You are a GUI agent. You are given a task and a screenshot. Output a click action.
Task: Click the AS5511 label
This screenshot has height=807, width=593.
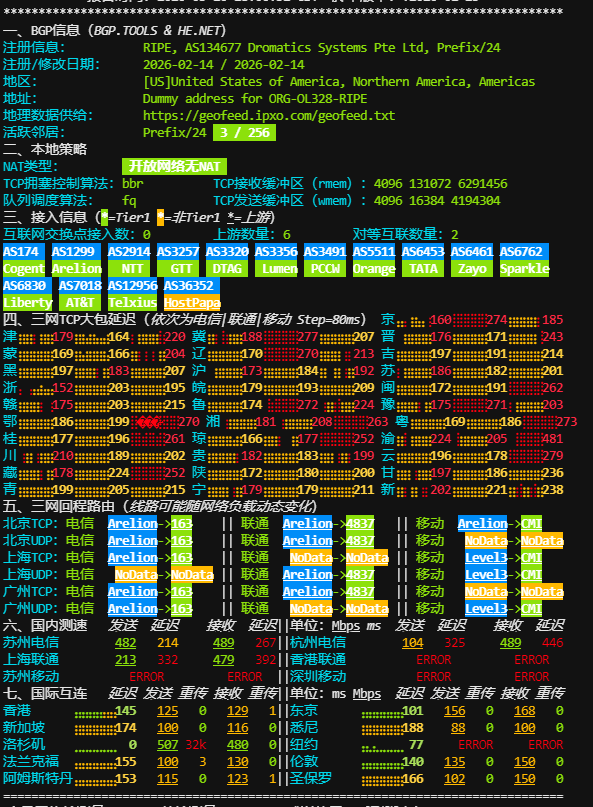click(374, 252)
